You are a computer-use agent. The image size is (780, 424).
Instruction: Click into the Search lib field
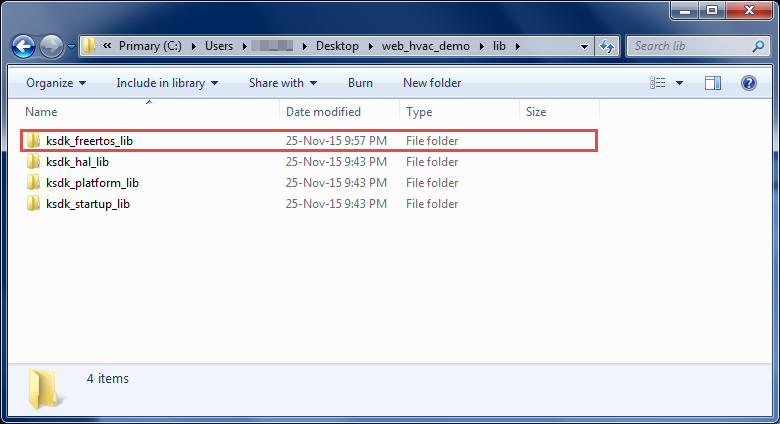[690, 46]
